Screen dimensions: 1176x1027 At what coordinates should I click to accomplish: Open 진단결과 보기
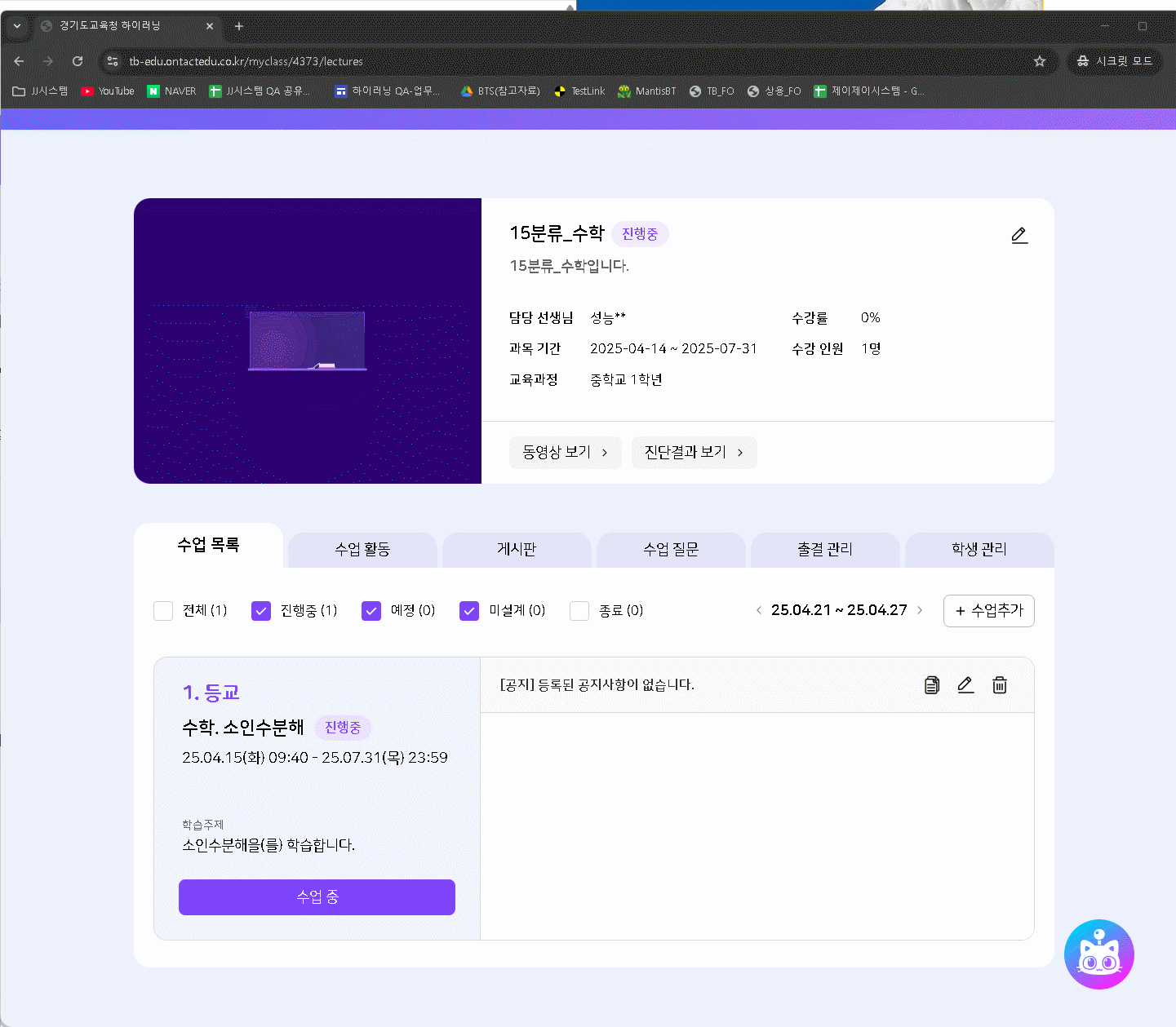tap(694, 453)
